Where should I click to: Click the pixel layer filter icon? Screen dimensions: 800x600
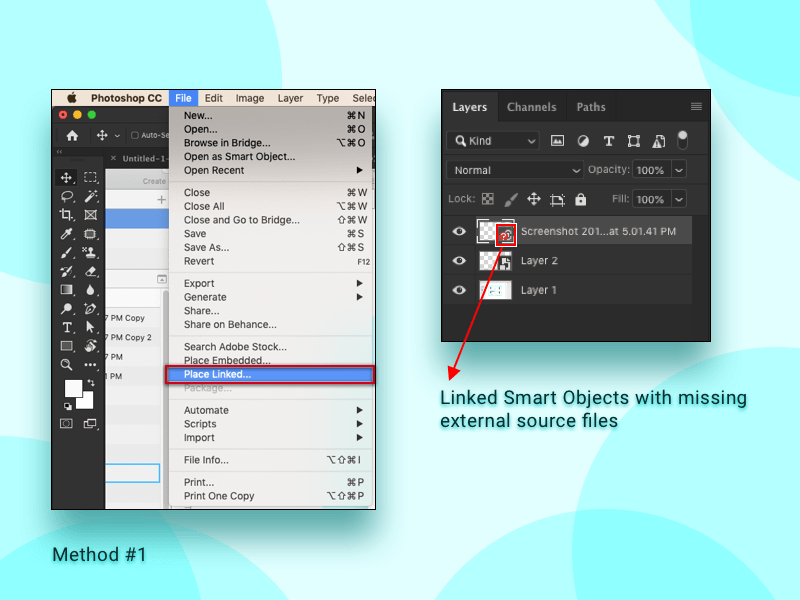[x=557, y=141]
